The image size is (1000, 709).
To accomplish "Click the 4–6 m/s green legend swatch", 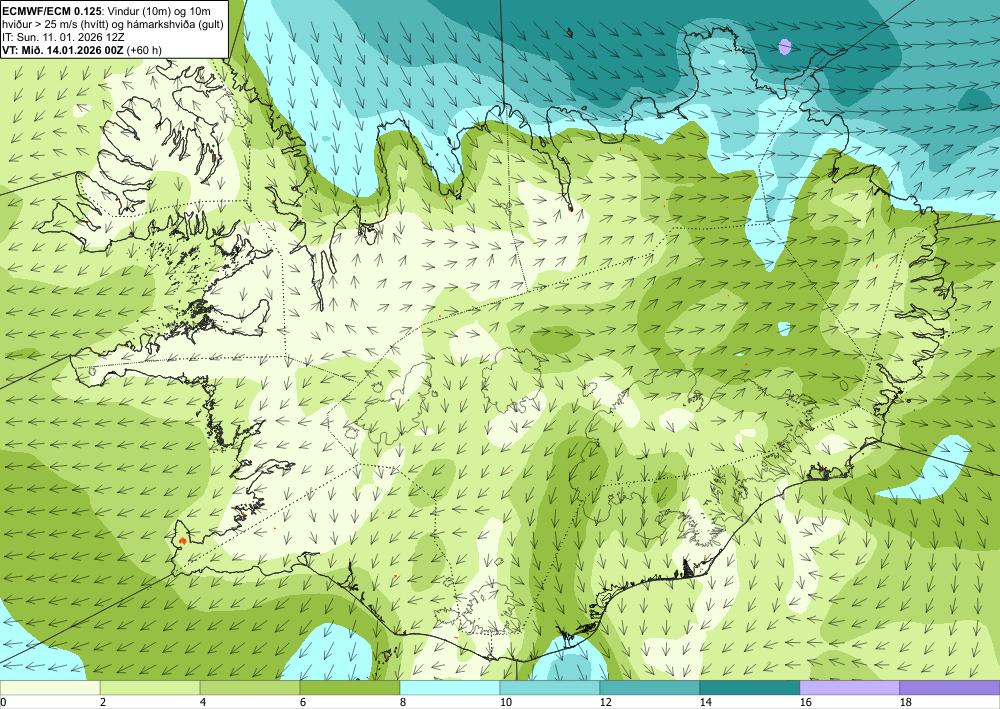I will (250, 687).
